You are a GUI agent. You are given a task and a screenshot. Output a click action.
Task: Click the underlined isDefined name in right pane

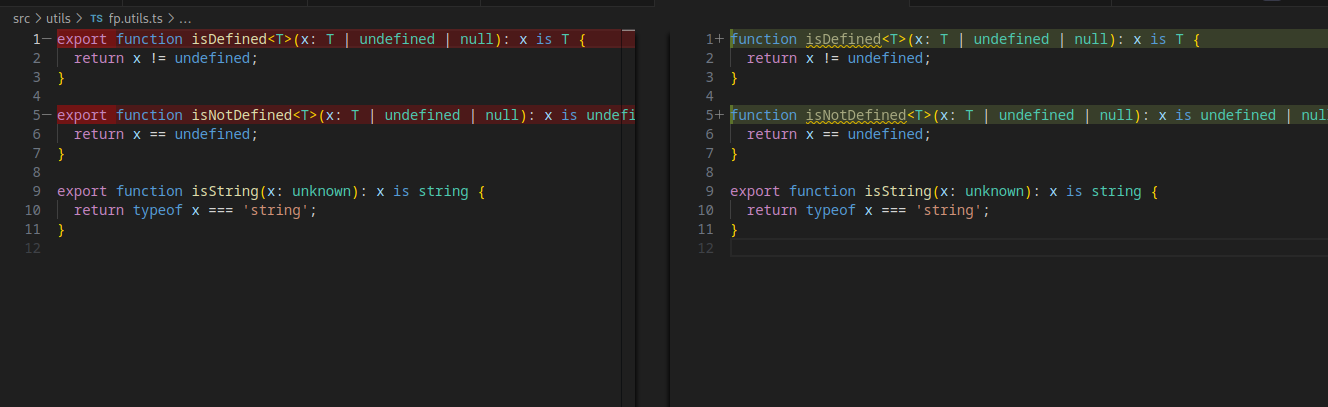point(843,39)
